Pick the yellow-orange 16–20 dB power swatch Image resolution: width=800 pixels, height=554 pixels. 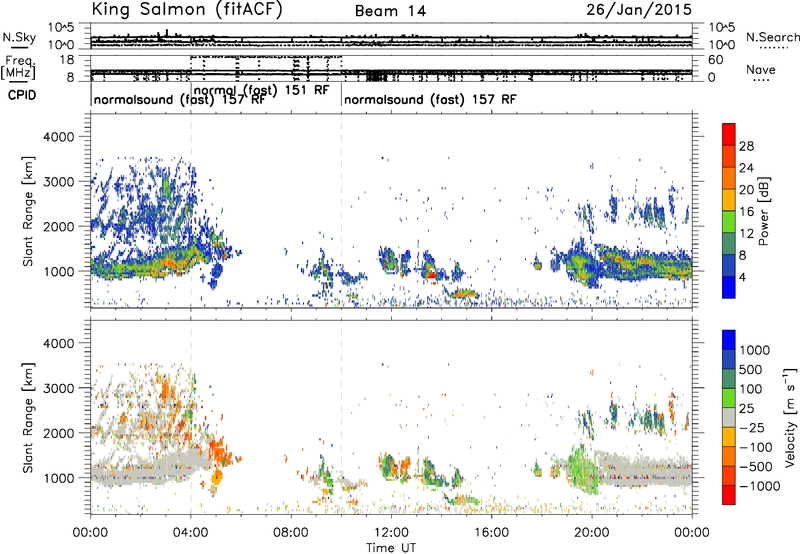click(x=729, y=200)
